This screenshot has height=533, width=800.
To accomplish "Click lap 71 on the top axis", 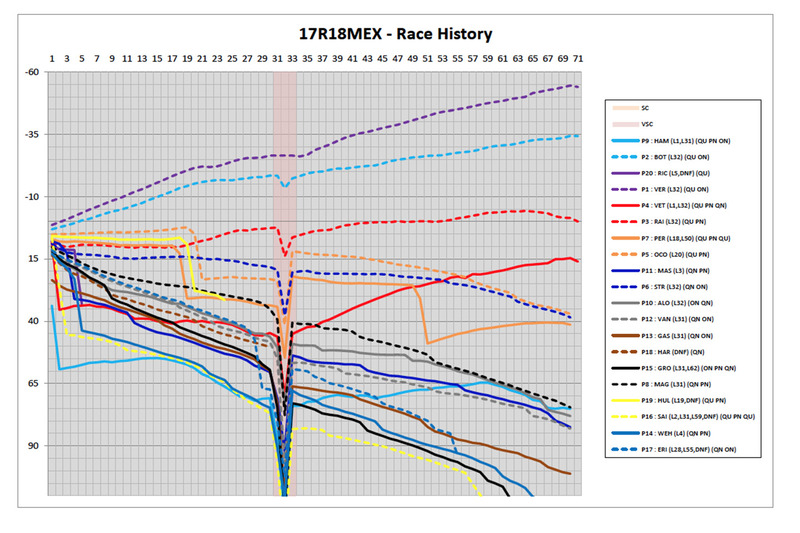I will tap(578, 59).
